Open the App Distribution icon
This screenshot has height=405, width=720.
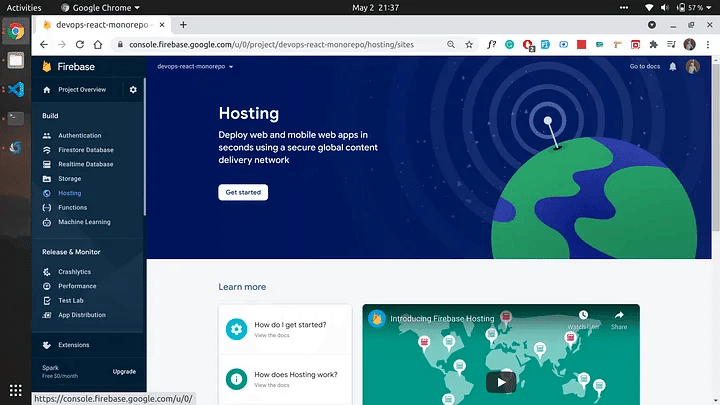click(47, 315)
